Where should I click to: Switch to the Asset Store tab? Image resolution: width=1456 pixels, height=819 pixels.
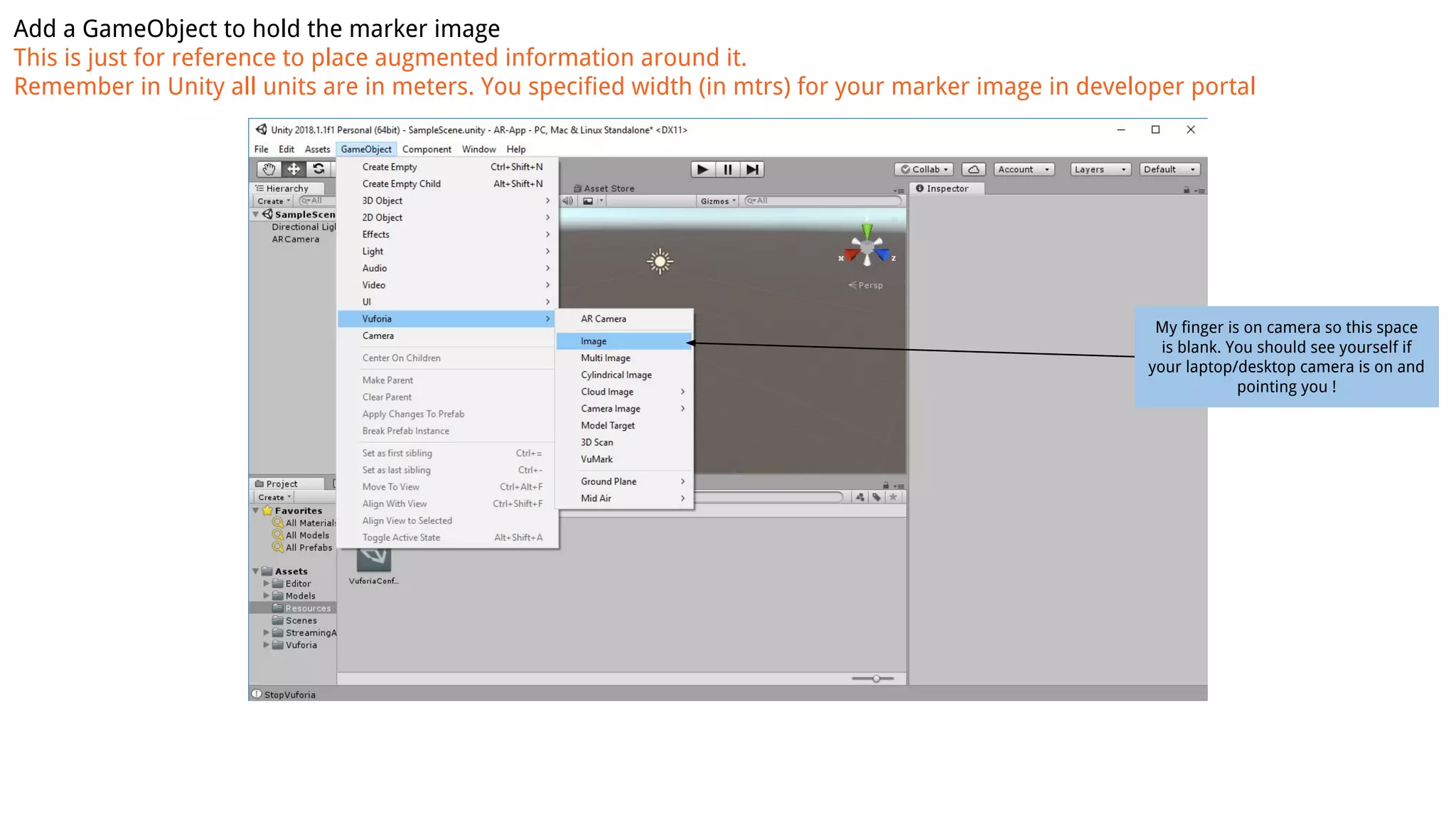pos(604,188)
